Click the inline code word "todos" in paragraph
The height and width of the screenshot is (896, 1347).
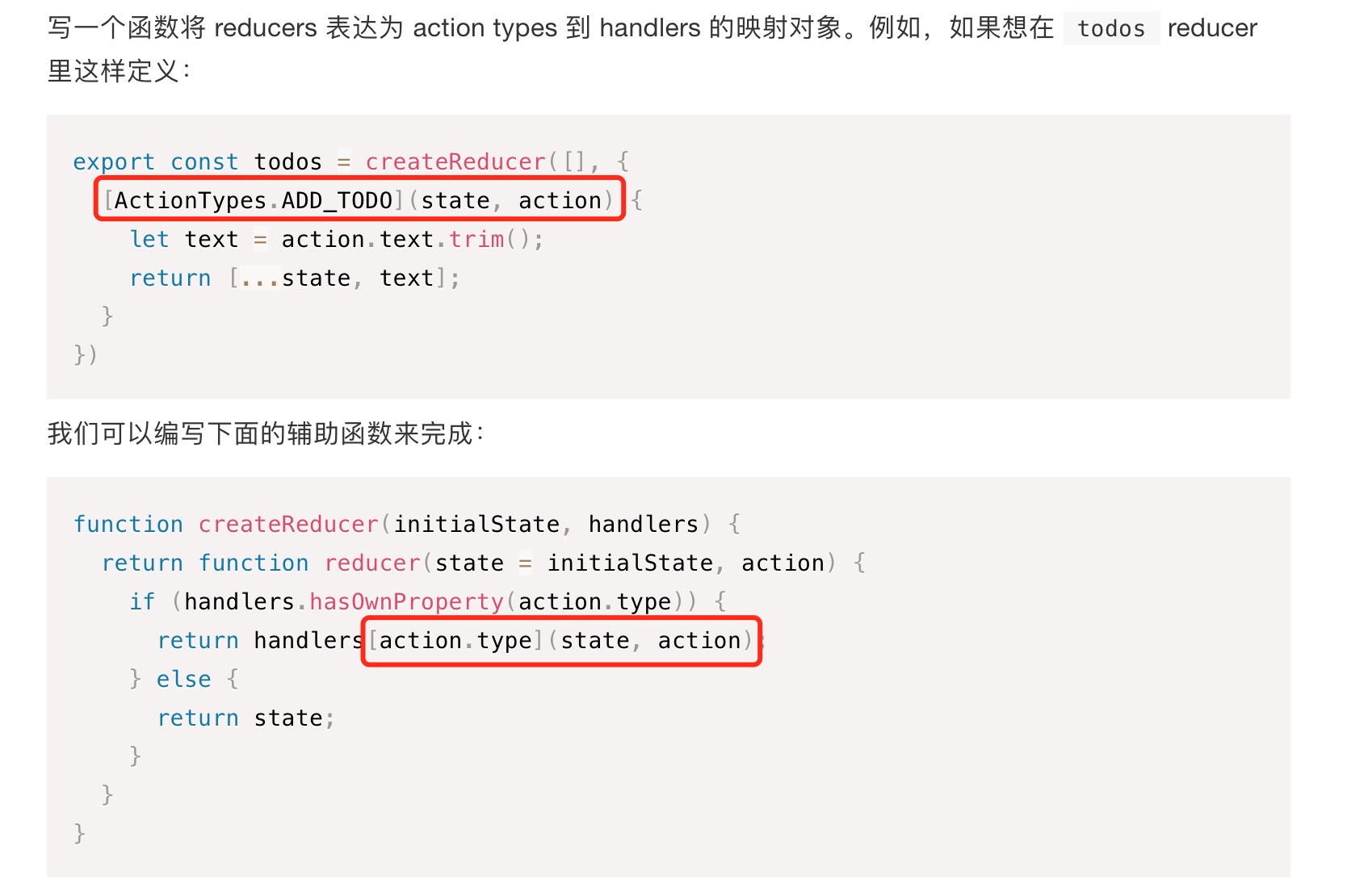coord(1111,29)
